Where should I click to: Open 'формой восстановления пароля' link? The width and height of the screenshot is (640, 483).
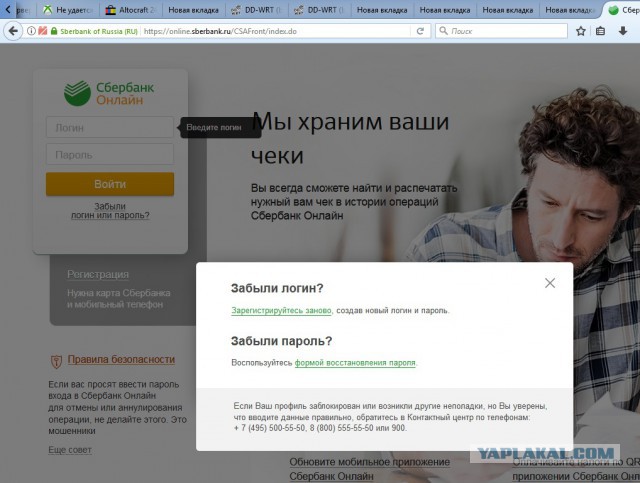[355, 363]
